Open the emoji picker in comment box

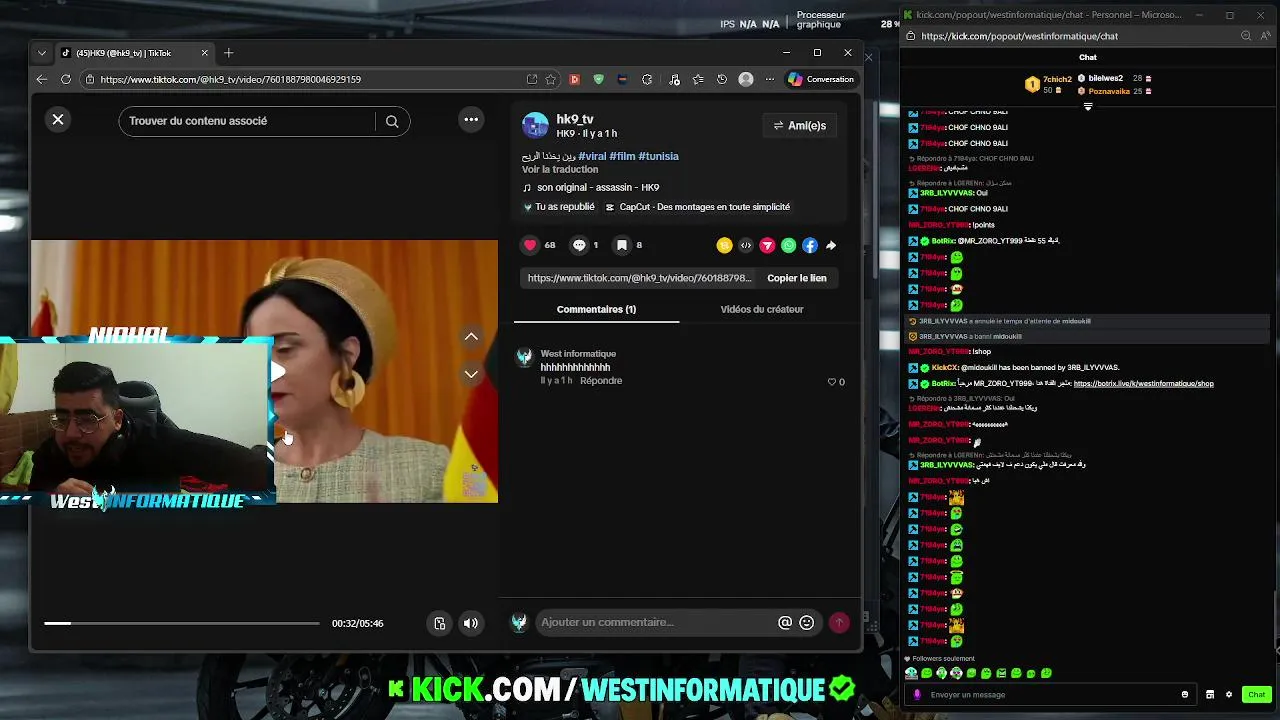click(807, 622)
